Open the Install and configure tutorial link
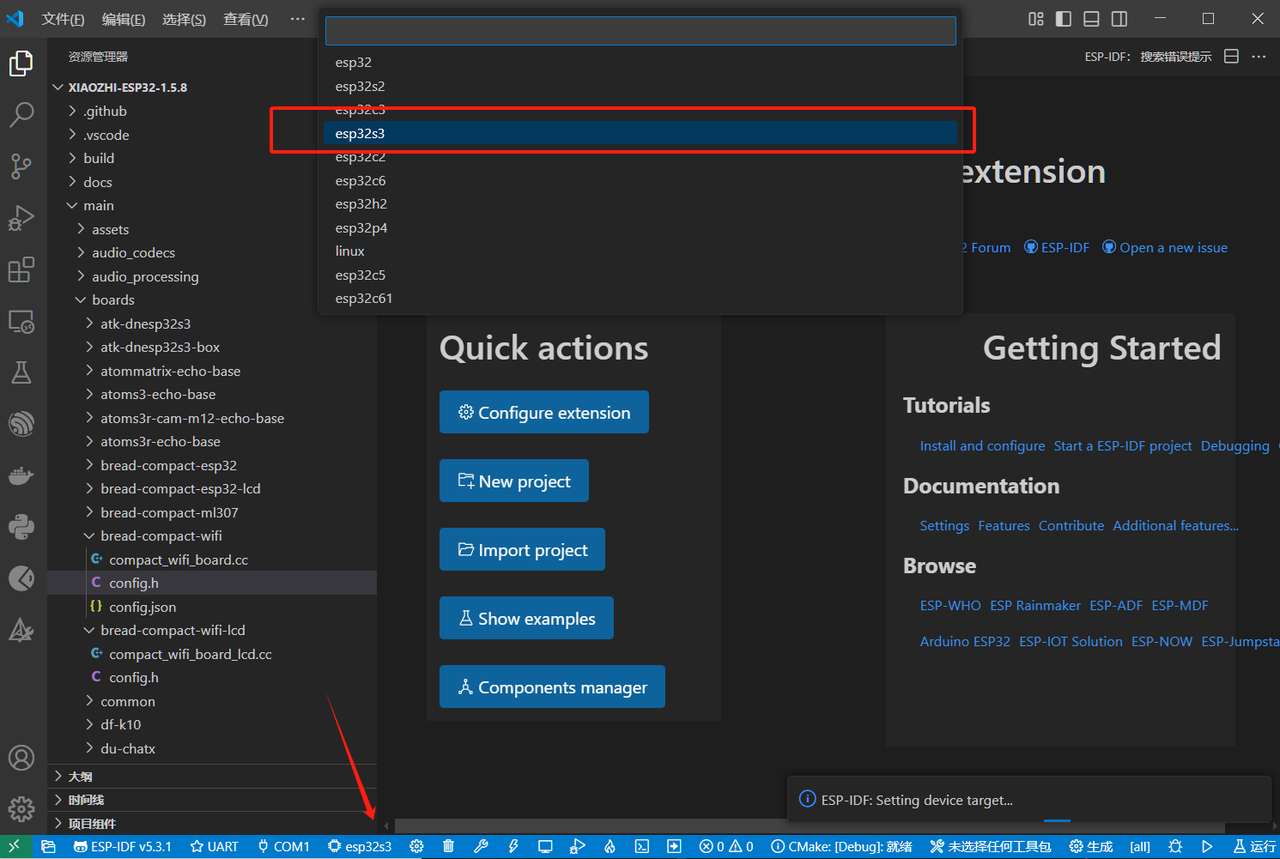 click(982, 446)
